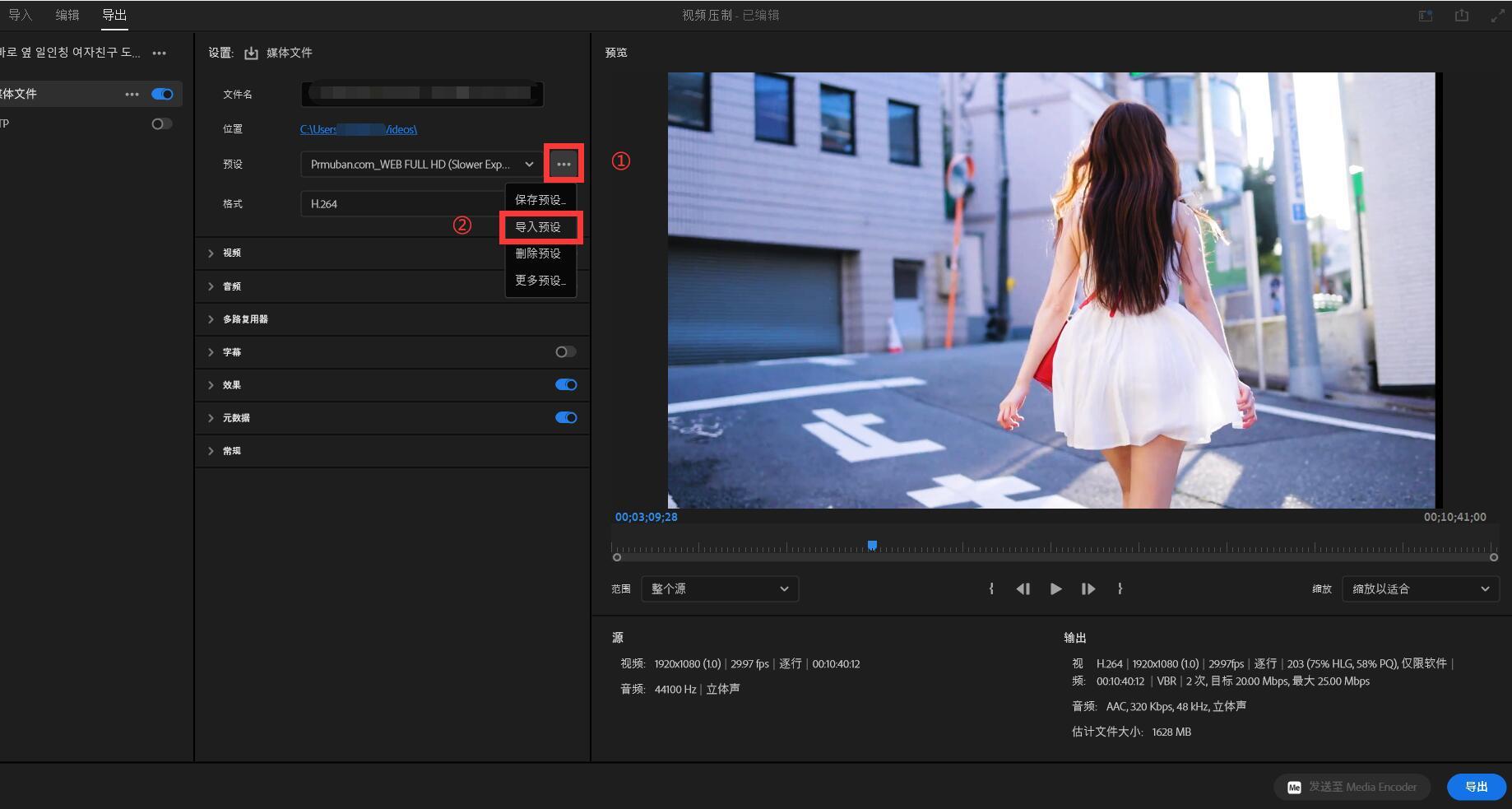Switch to the 编辑 tab
This screenshot has height=809, width=1512.
click(67, 14)
